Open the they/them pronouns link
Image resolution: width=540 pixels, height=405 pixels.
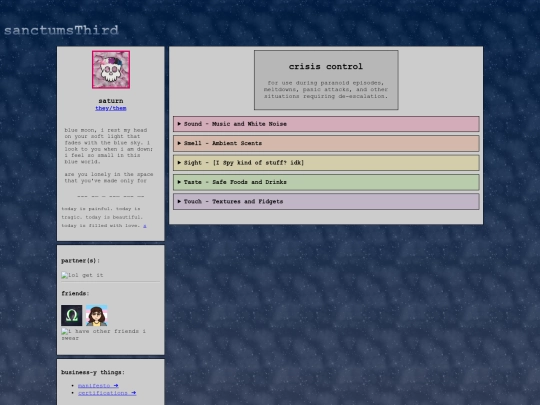coord(111,108)
